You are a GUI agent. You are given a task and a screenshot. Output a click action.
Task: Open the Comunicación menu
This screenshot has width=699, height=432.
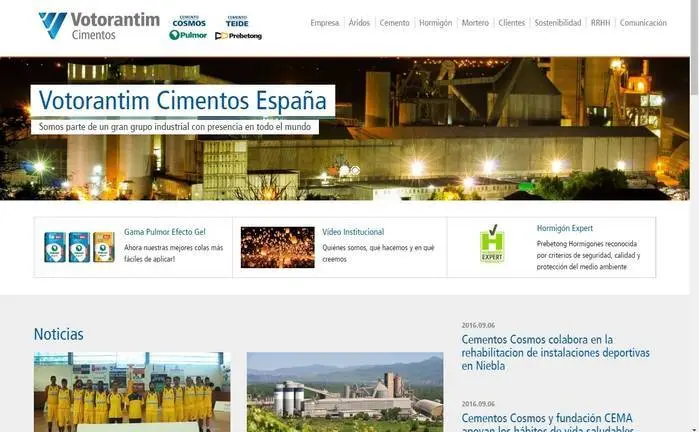click(643, 23)
